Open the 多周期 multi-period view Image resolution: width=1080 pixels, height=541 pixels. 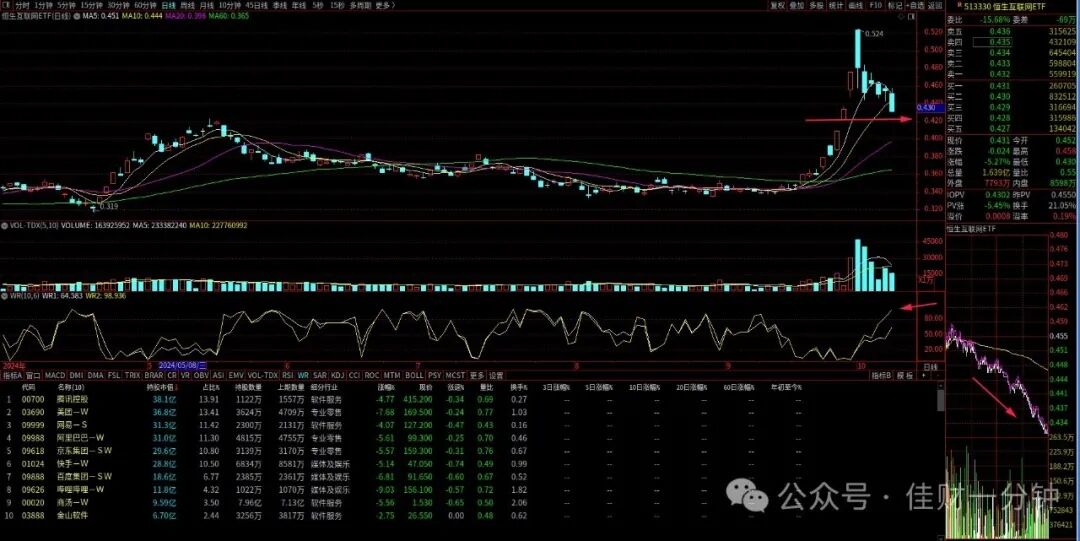point(360,5)
